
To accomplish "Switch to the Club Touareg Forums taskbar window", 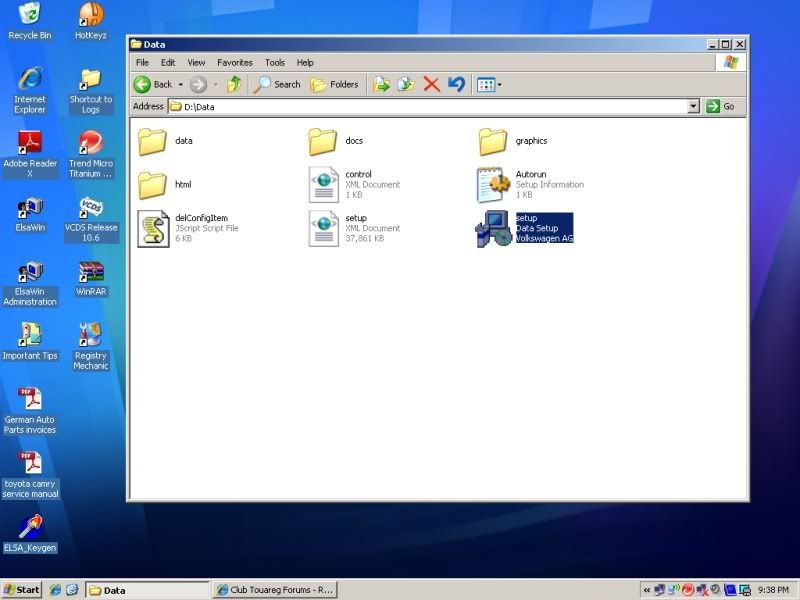I will point(275,589).
